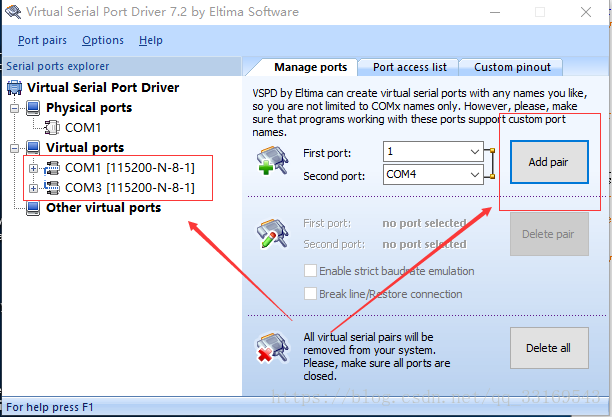Select the Physical ports tree label

89,108
